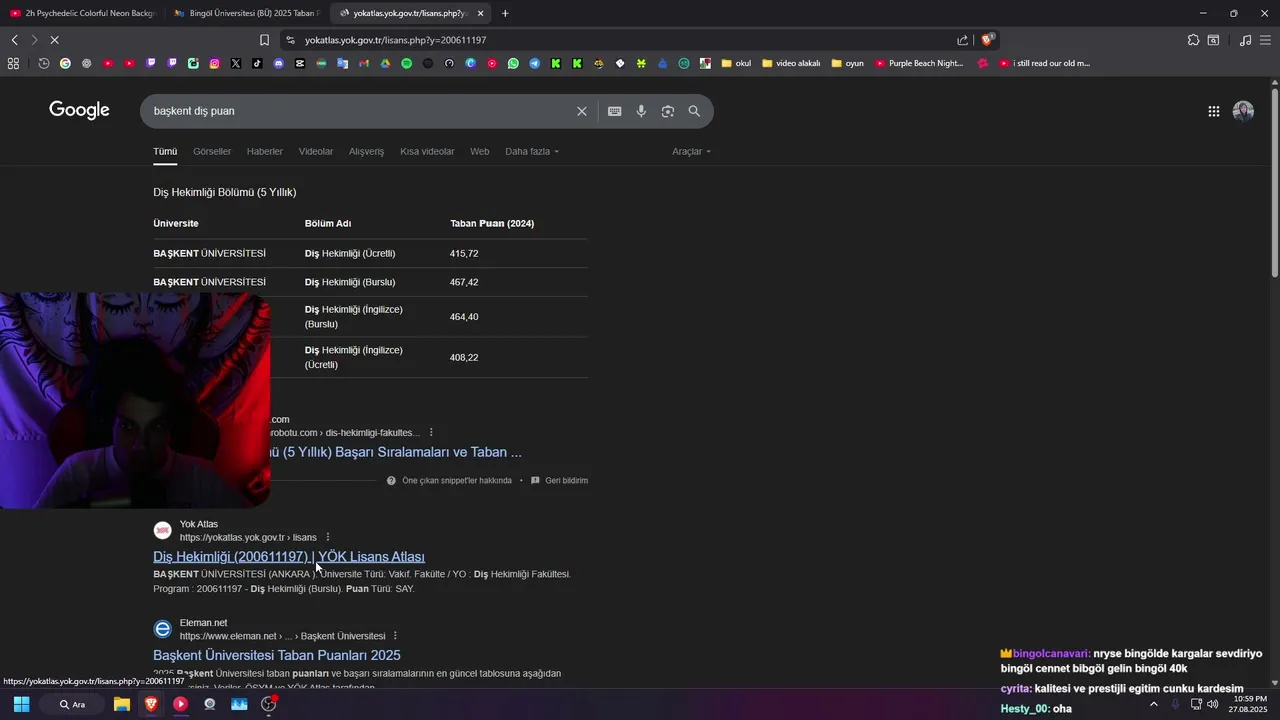
Task: Open the Google account avatar
Action: 1243,111
